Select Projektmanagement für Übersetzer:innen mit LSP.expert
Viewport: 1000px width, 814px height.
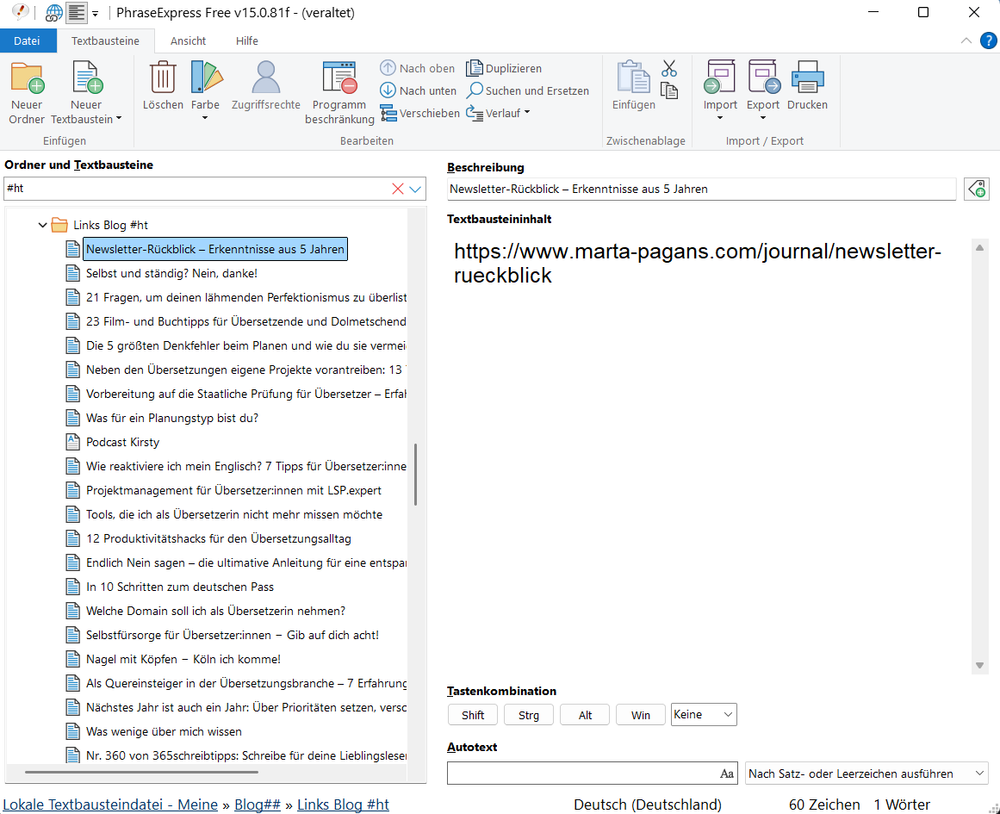click(233, 491)
